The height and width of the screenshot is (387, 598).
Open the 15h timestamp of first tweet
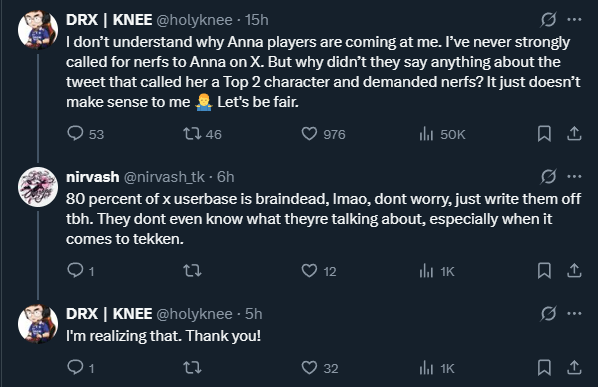pos(257,20)
